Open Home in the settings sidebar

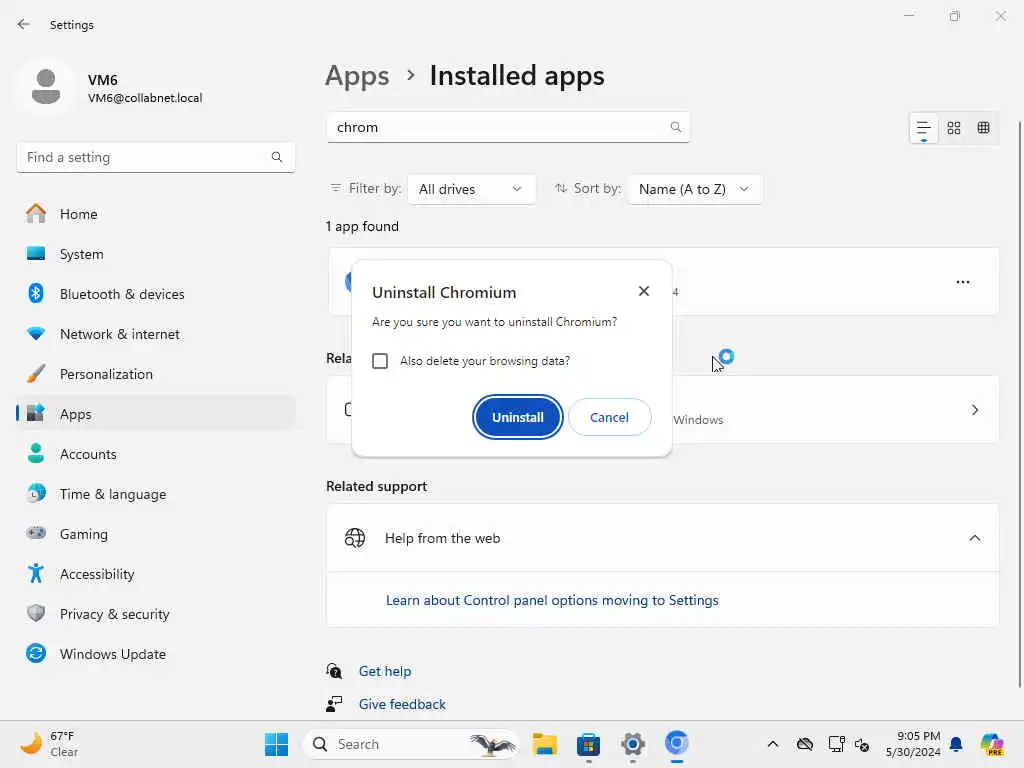155,214
